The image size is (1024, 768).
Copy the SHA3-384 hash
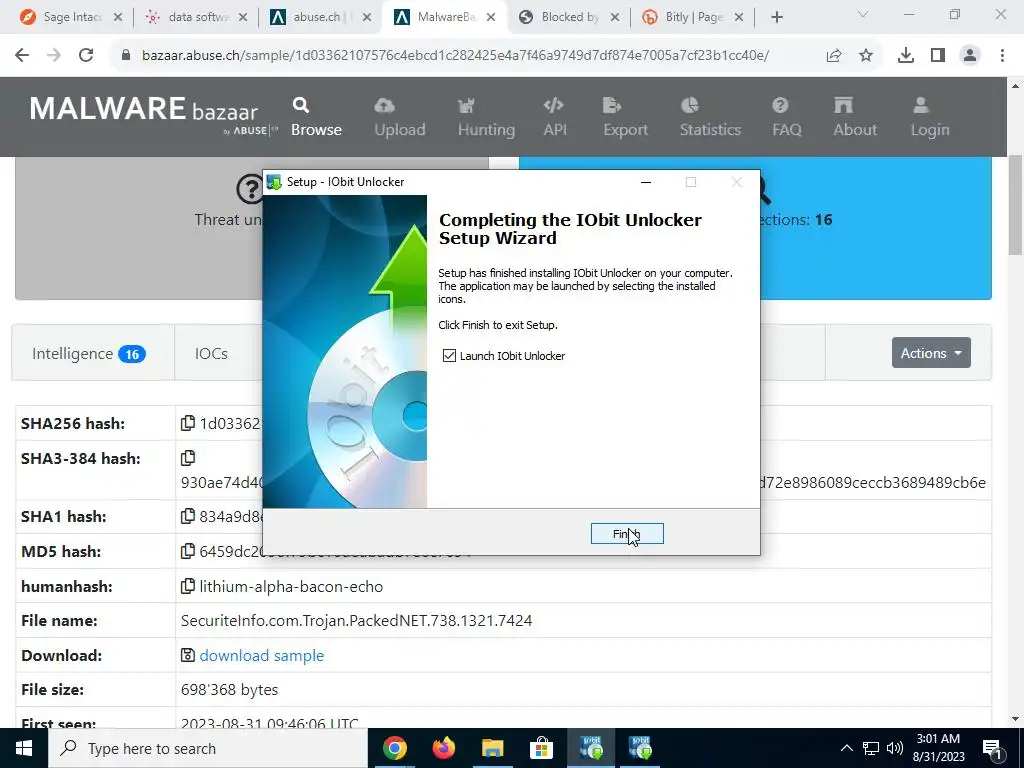[187, 458]
